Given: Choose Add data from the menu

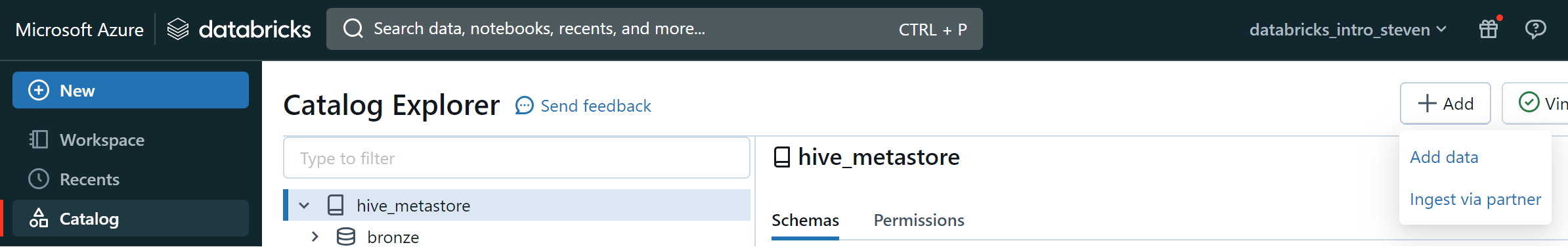Looking at the screenshot, I should (x=1444, y=157).
